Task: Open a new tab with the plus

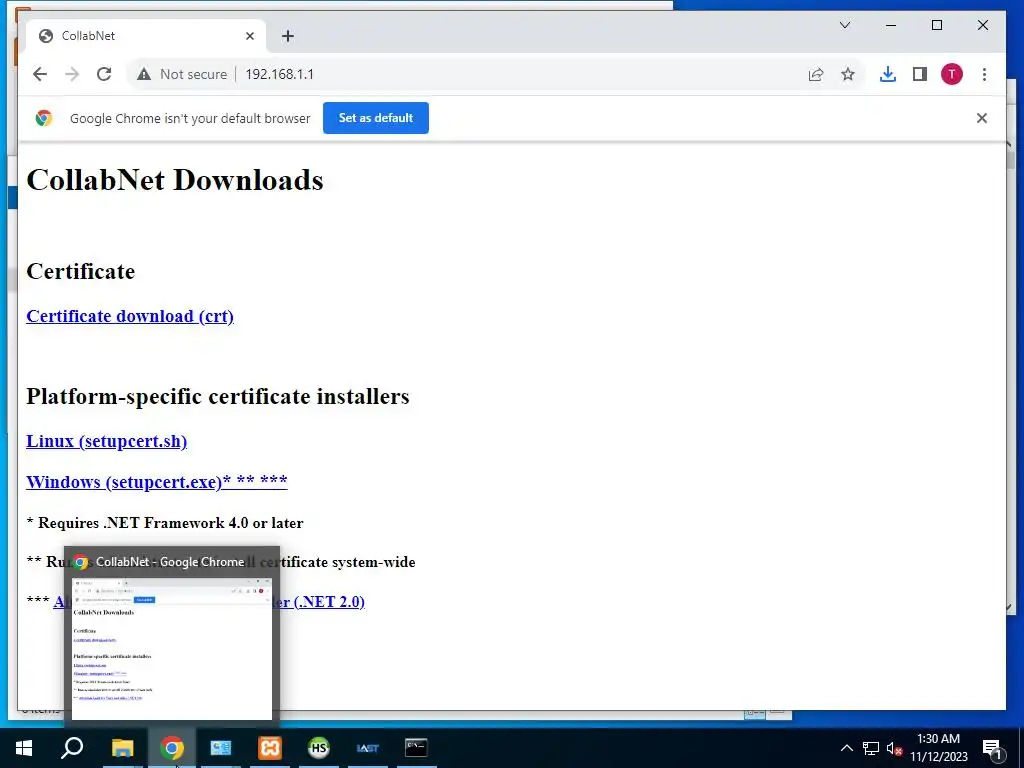Action: [x=288, y=36]
